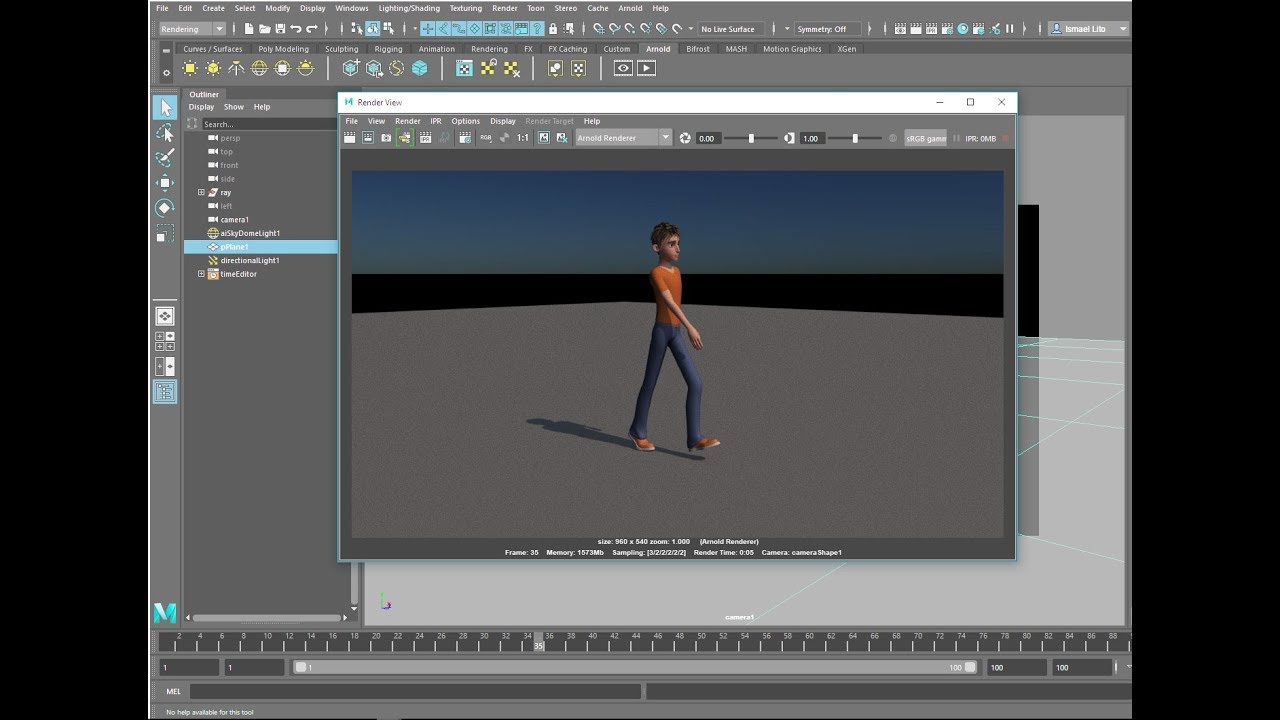Open the Ismael Lito account dropdown

pyautogui.click(x=1088, y=29)
